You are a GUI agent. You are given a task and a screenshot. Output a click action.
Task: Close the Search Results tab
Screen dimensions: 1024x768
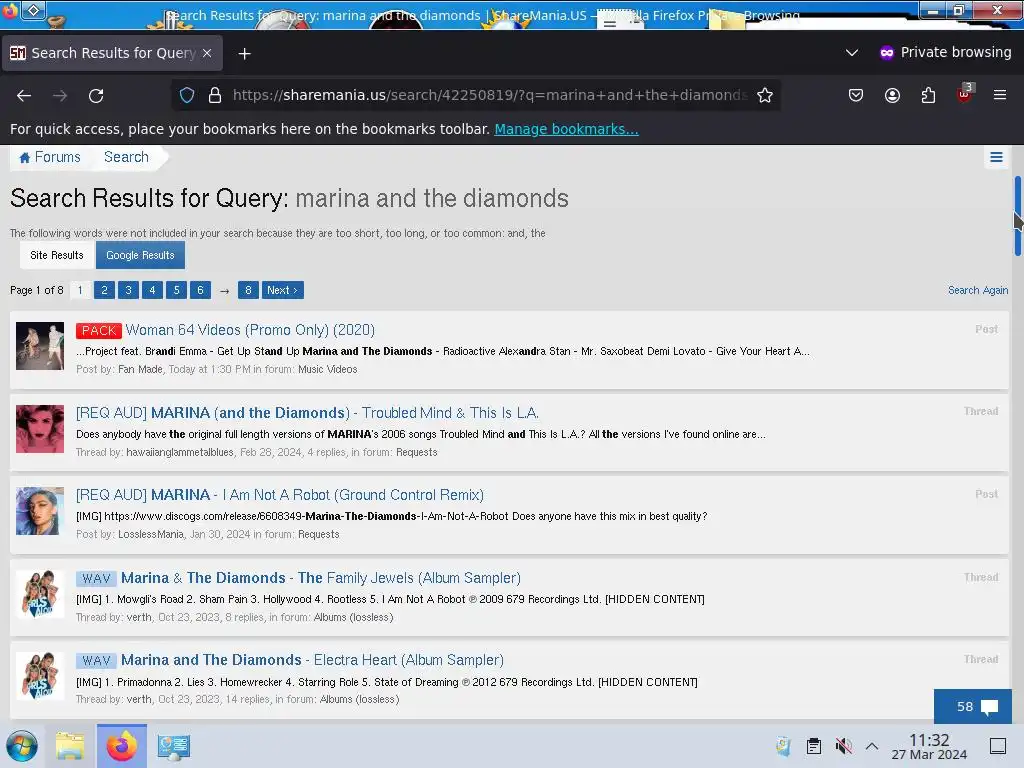tap(207, 53)
